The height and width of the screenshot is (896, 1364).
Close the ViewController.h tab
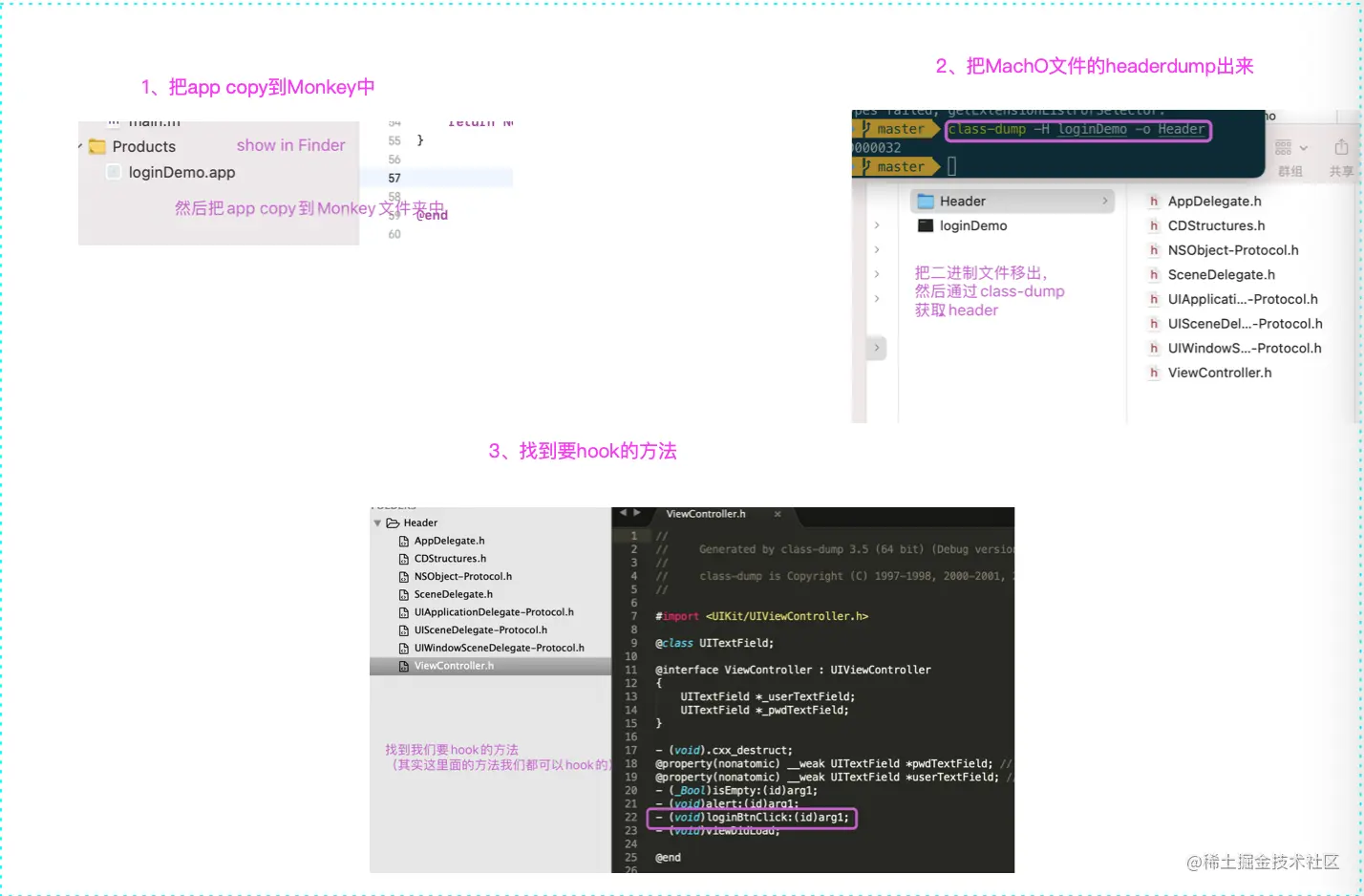tap(778, 514)
